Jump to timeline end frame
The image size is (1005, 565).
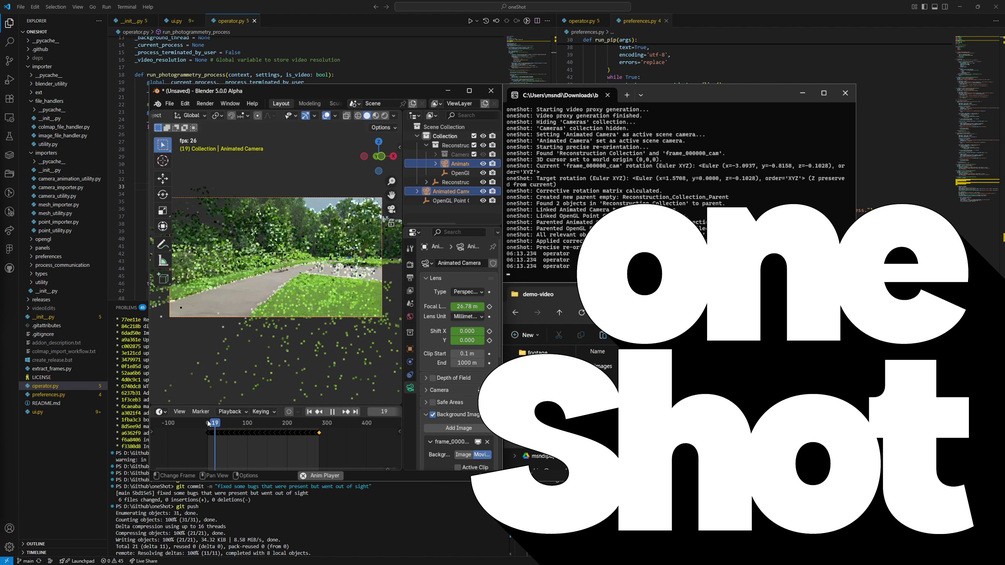click(x=356, y=412)
